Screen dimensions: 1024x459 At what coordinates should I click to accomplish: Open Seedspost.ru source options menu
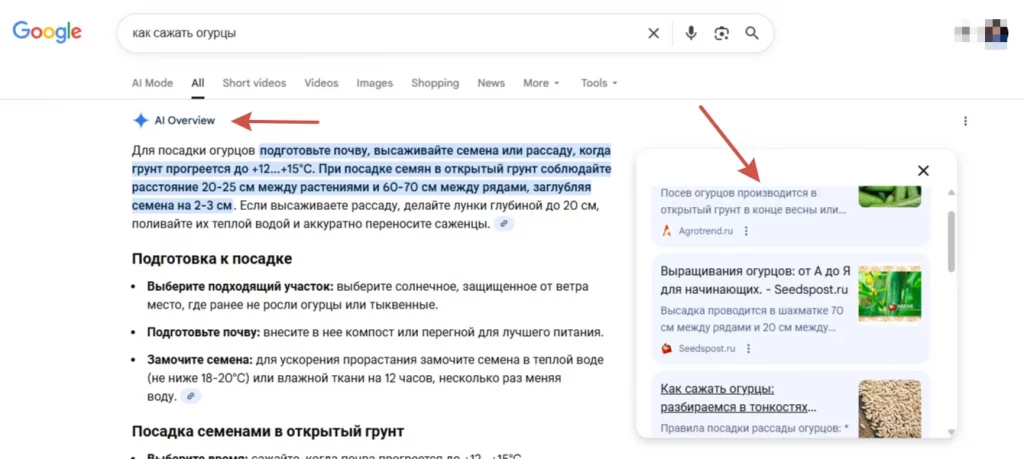748,349
